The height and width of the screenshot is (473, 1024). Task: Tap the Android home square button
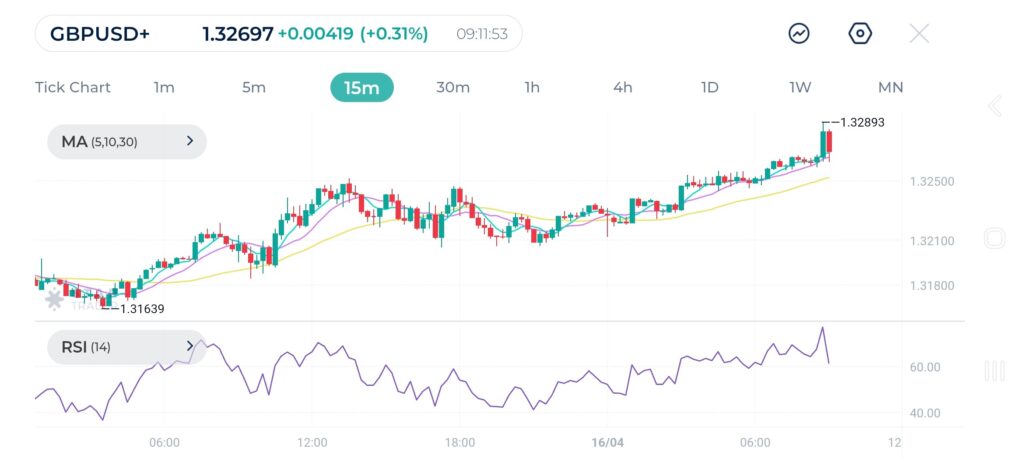(x=994, y=238)
